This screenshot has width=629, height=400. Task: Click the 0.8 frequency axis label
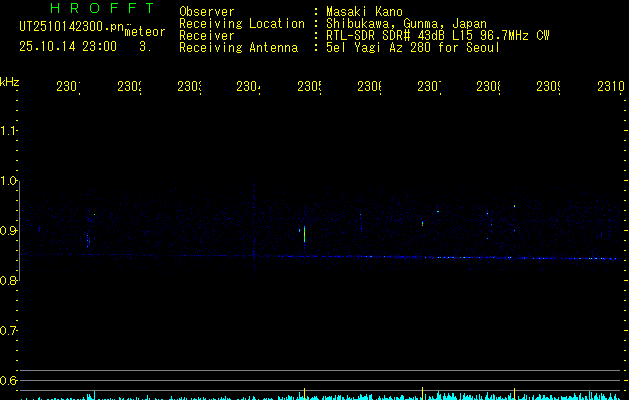tap(9, 281)
